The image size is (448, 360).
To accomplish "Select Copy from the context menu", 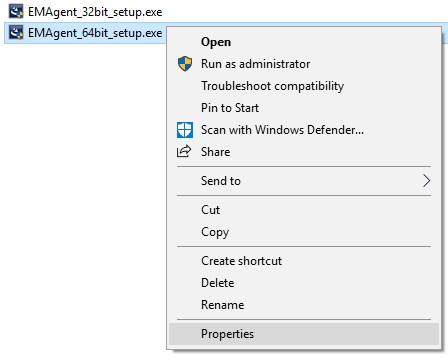I will (304, 232).
